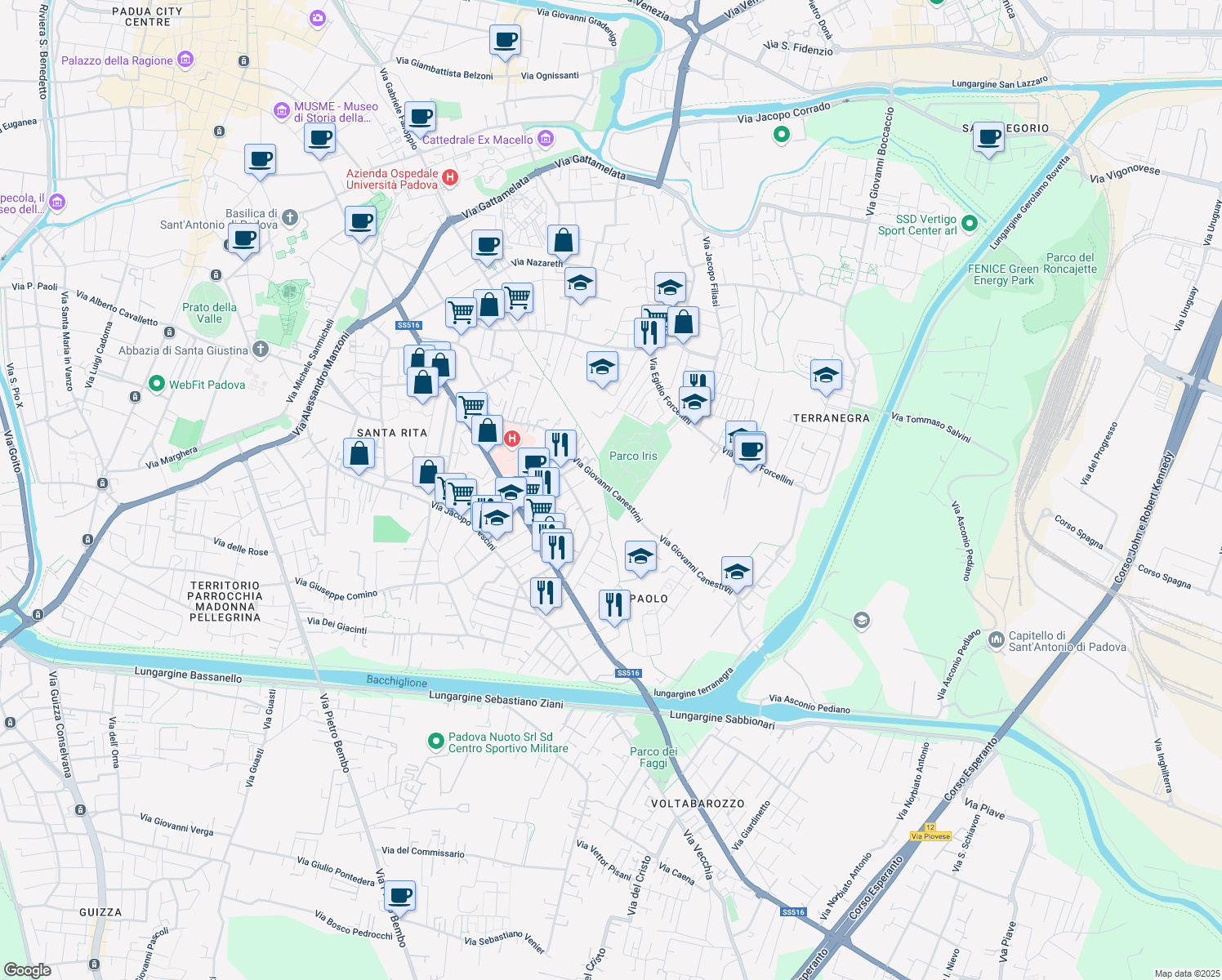Select the PADUA CITY CENTRE label

click(x=147, y=17)
